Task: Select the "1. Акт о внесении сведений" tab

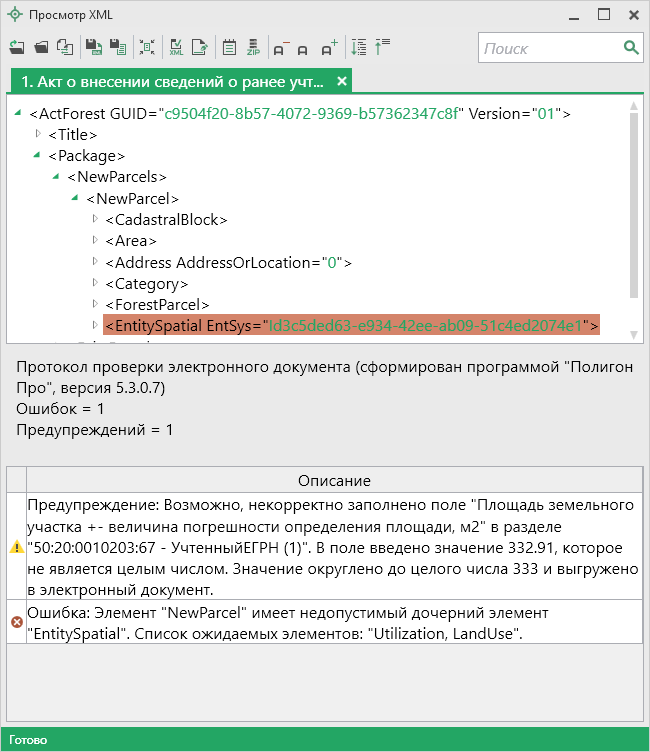Action: tap(172, 81)
